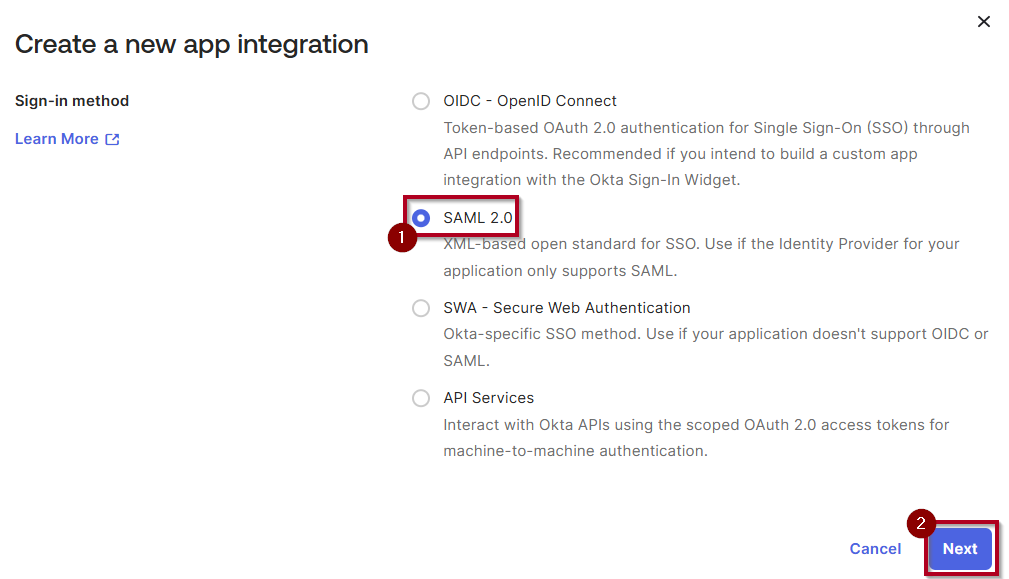The image size is (1009, 579).
Task: Click the numbered badge 1 annotation
Action: (403, 238)
